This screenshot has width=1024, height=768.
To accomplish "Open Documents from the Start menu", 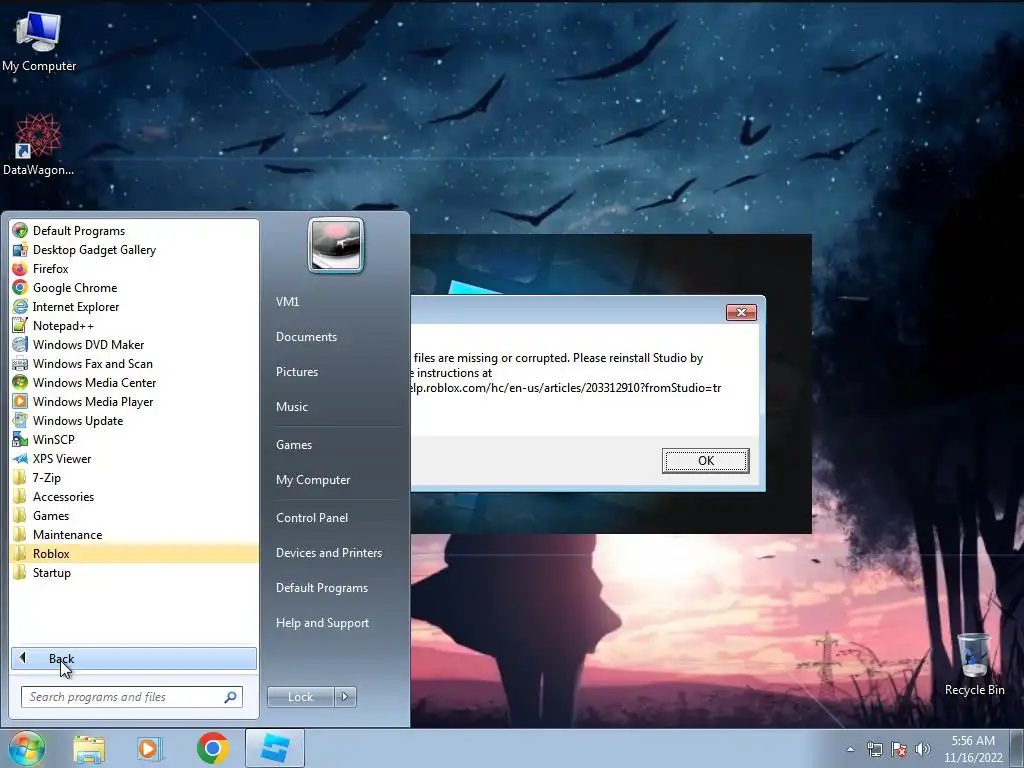I will [x=306, y=336].
